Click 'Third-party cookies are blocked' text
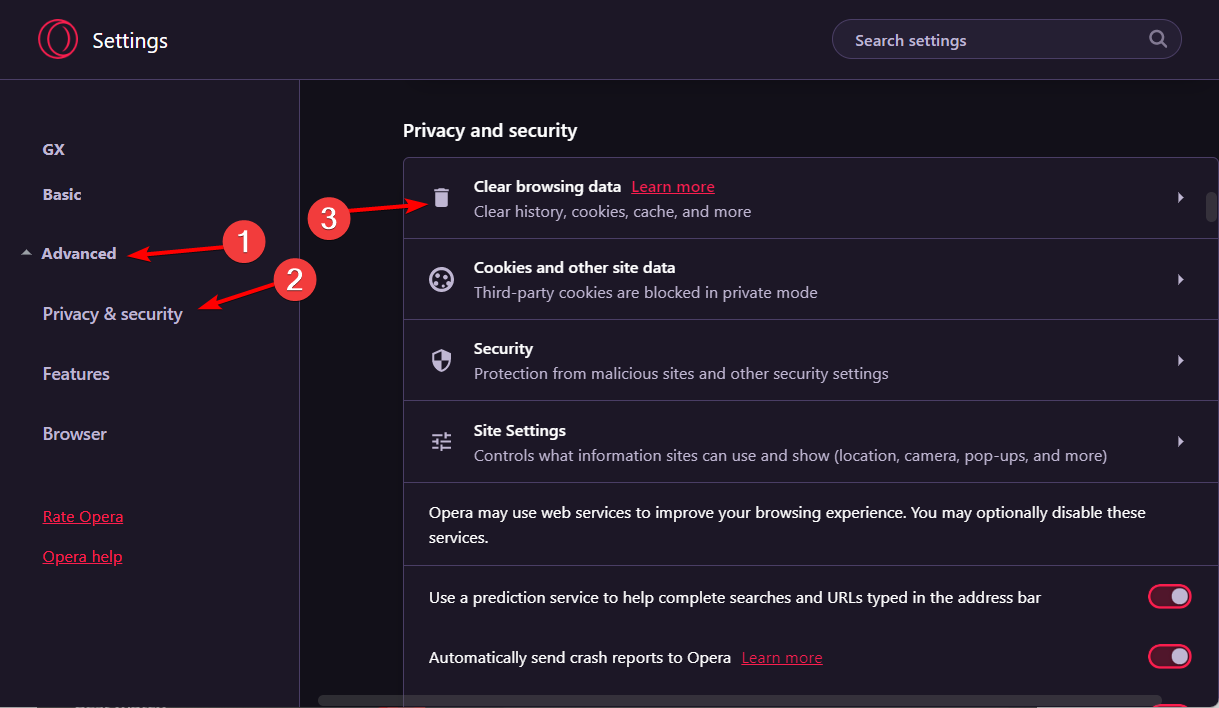 tap(645, 293)
